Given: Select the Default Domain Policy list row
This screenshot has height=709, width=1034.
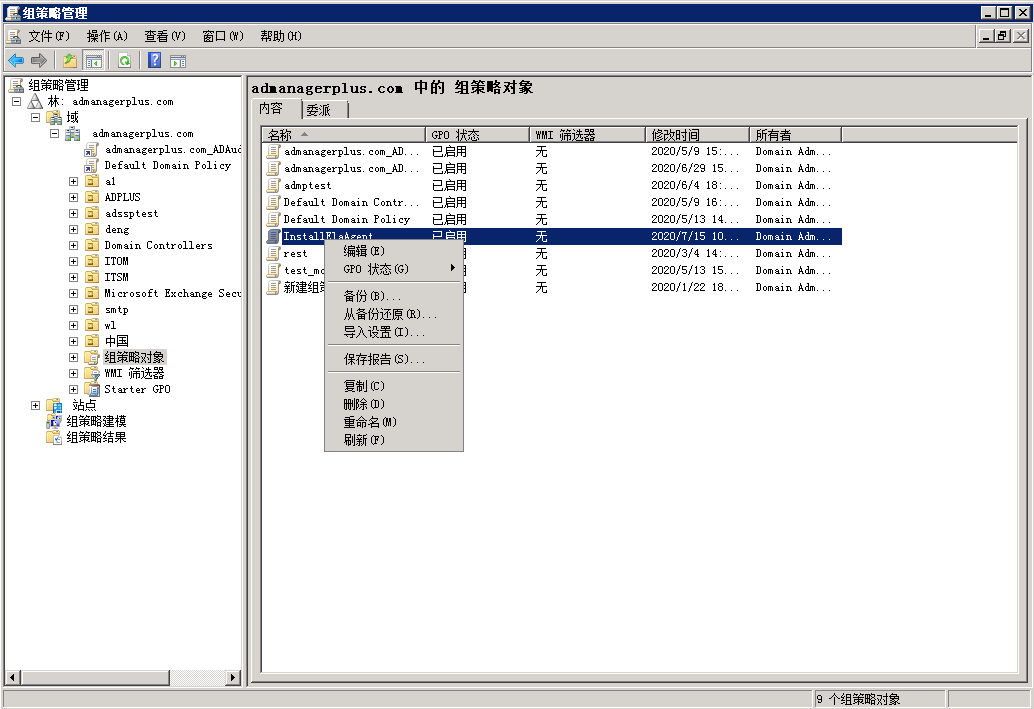Looking at the screenshot, I should [x=346, y=219].
